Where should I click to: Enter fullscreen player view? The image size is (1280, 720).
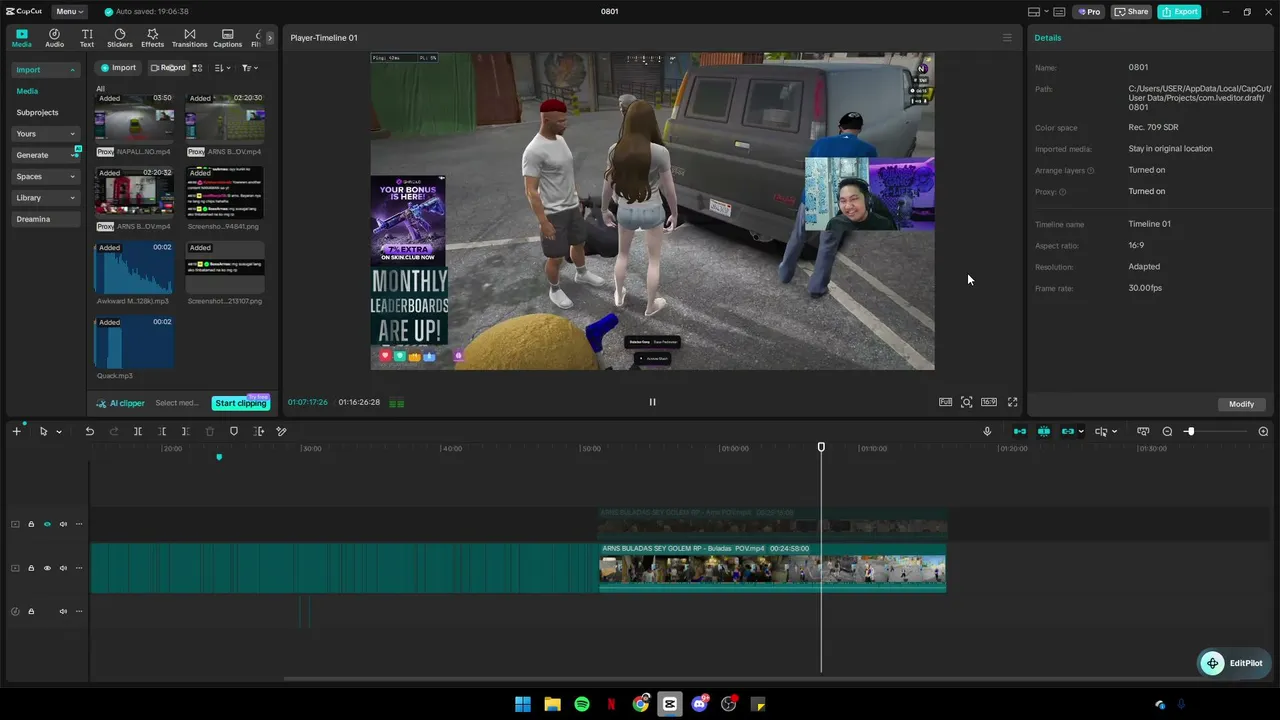click(1012, 402)
